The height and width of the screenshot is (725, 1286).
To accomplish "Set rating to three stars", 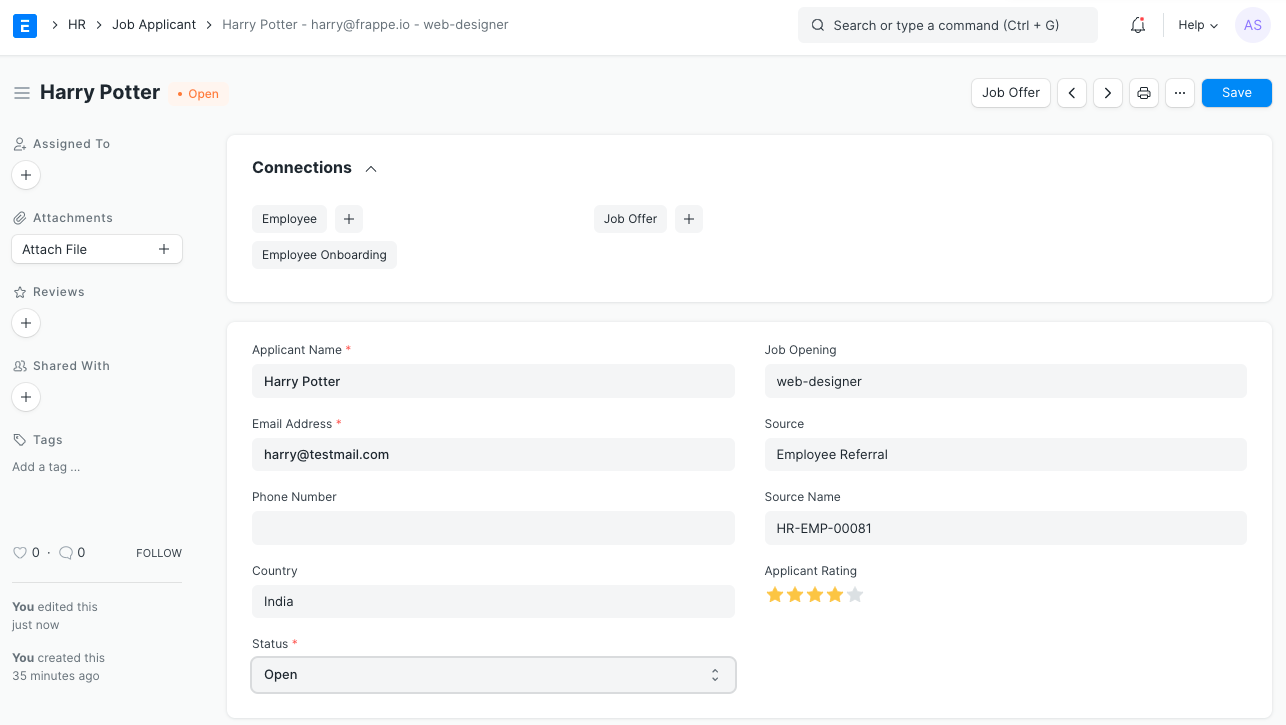I will 815,595.
